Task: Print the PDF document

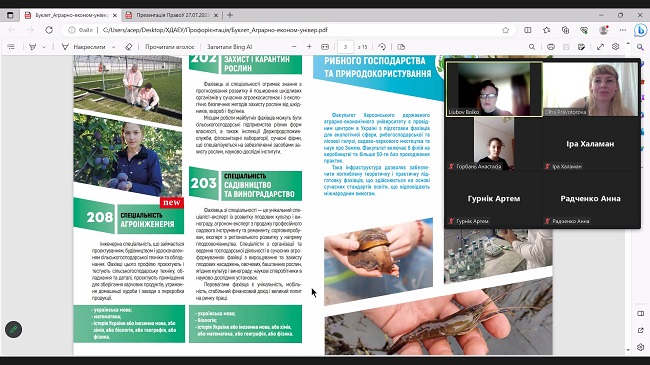Action: click(551, 47)
